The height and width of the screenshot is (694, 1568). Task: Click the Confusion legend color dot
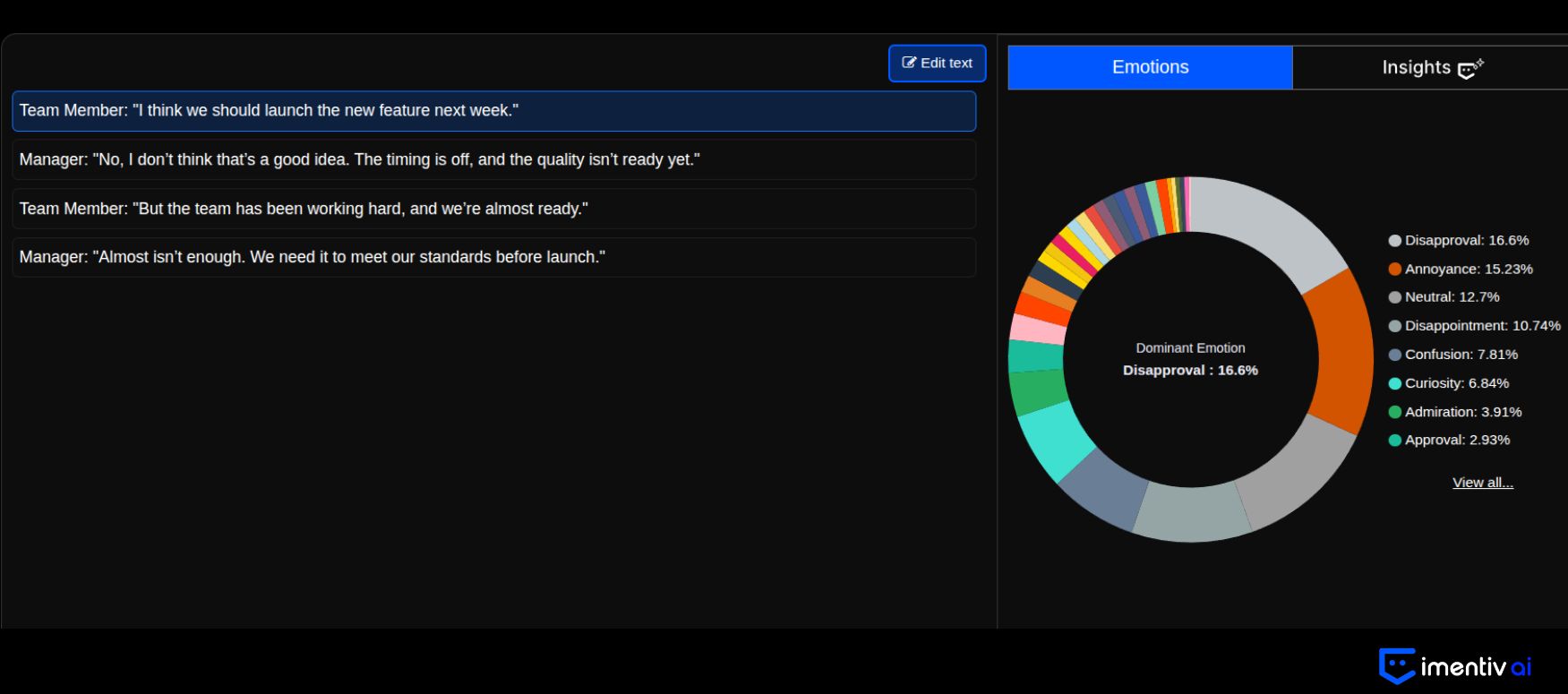click(1394, 355)
